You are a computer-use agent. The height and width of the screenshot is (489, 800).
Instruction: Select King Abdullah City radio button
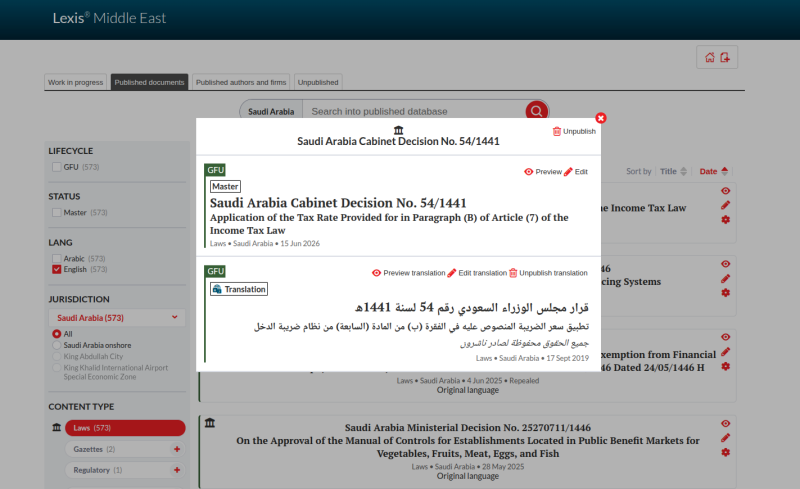click(x=57, y=356)
